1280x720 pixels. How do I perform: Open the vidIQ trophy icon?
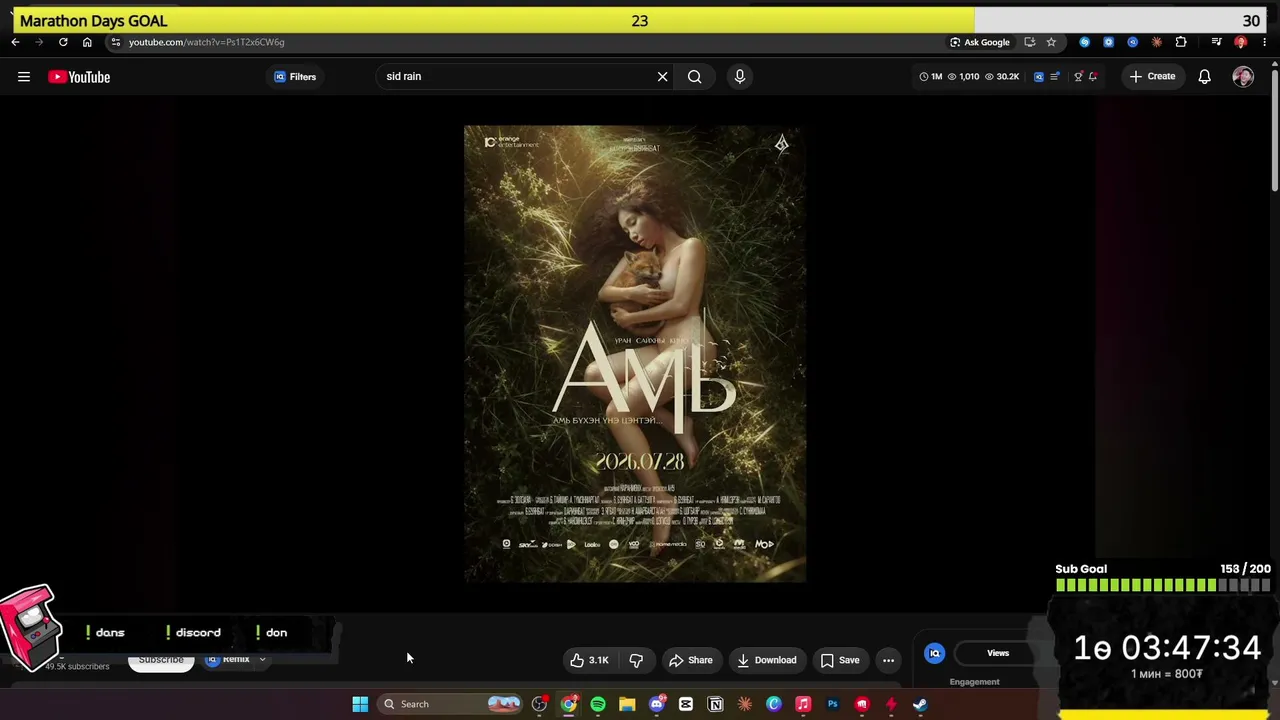pos(1078,77)
